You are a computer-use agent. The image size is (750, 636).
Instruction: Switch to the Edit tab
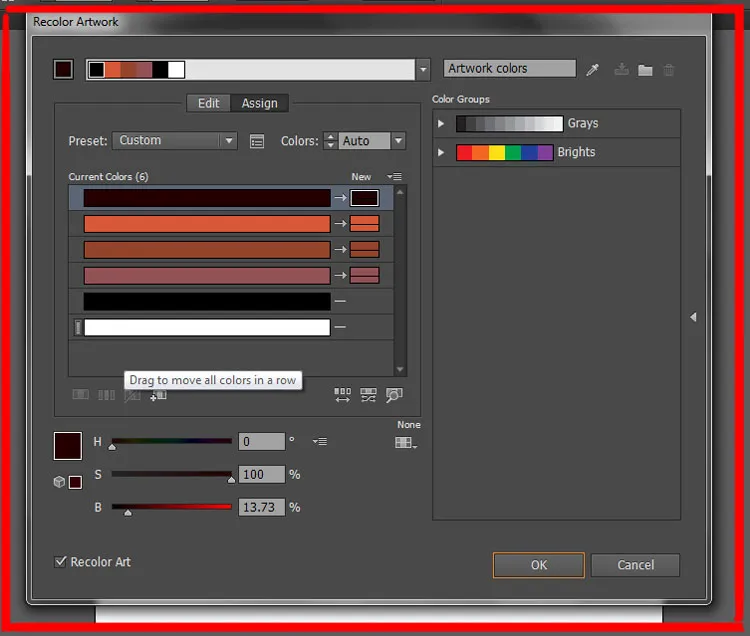(x=208, y=103)
